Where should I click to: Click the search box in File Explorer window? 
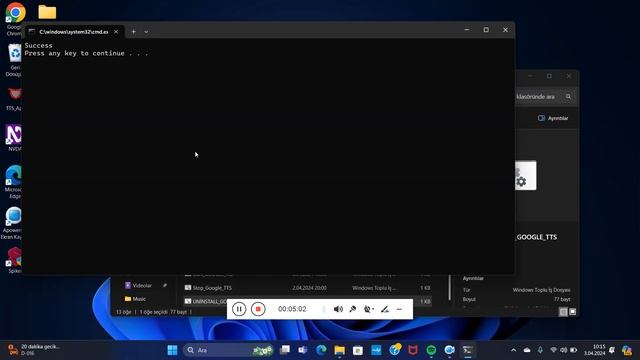[545, 97]
